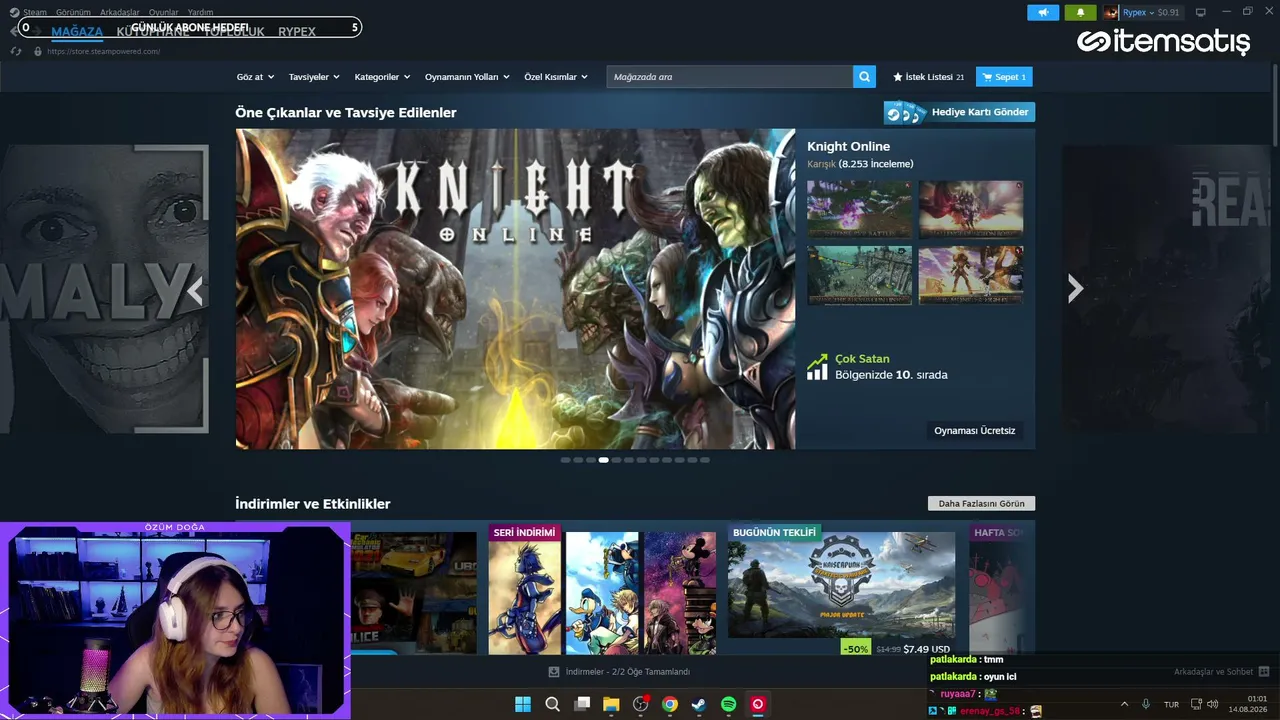Click the Steam icon on the taskbar

[x=699, y=704]
